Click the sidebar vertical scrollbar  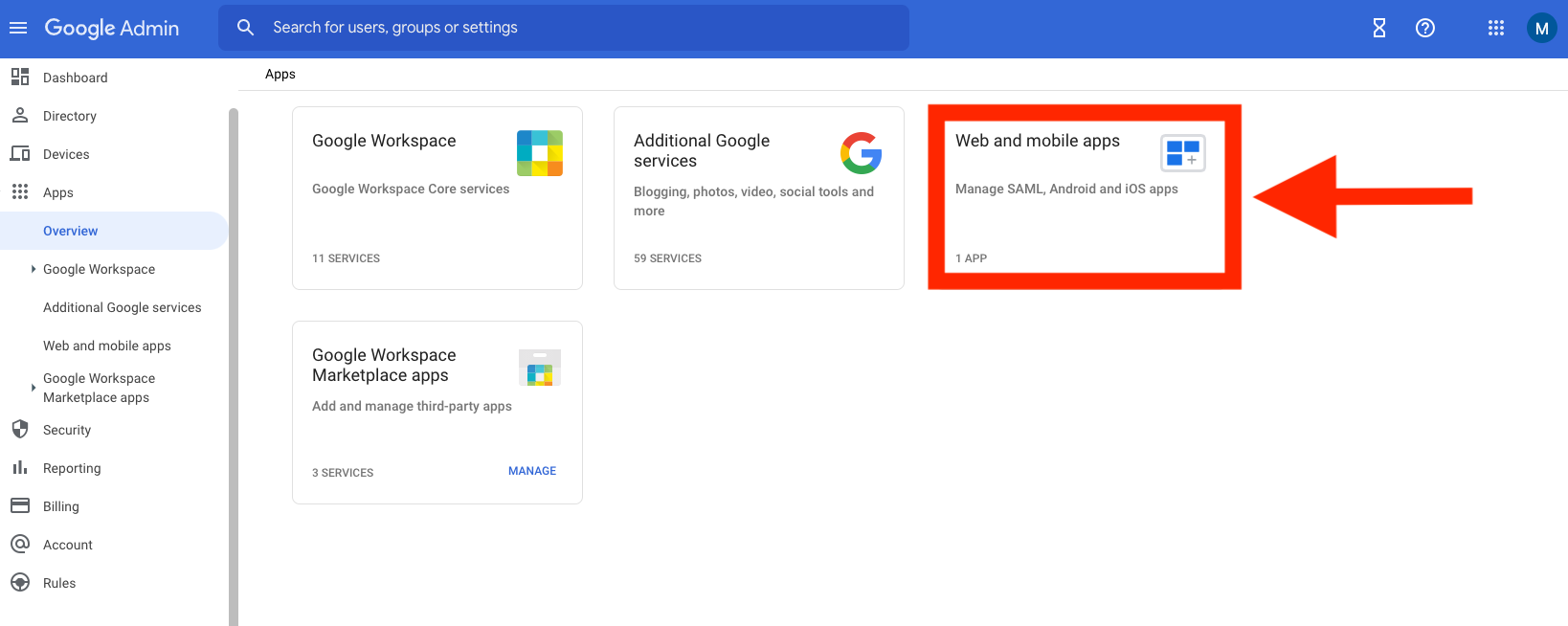(233, 367)
